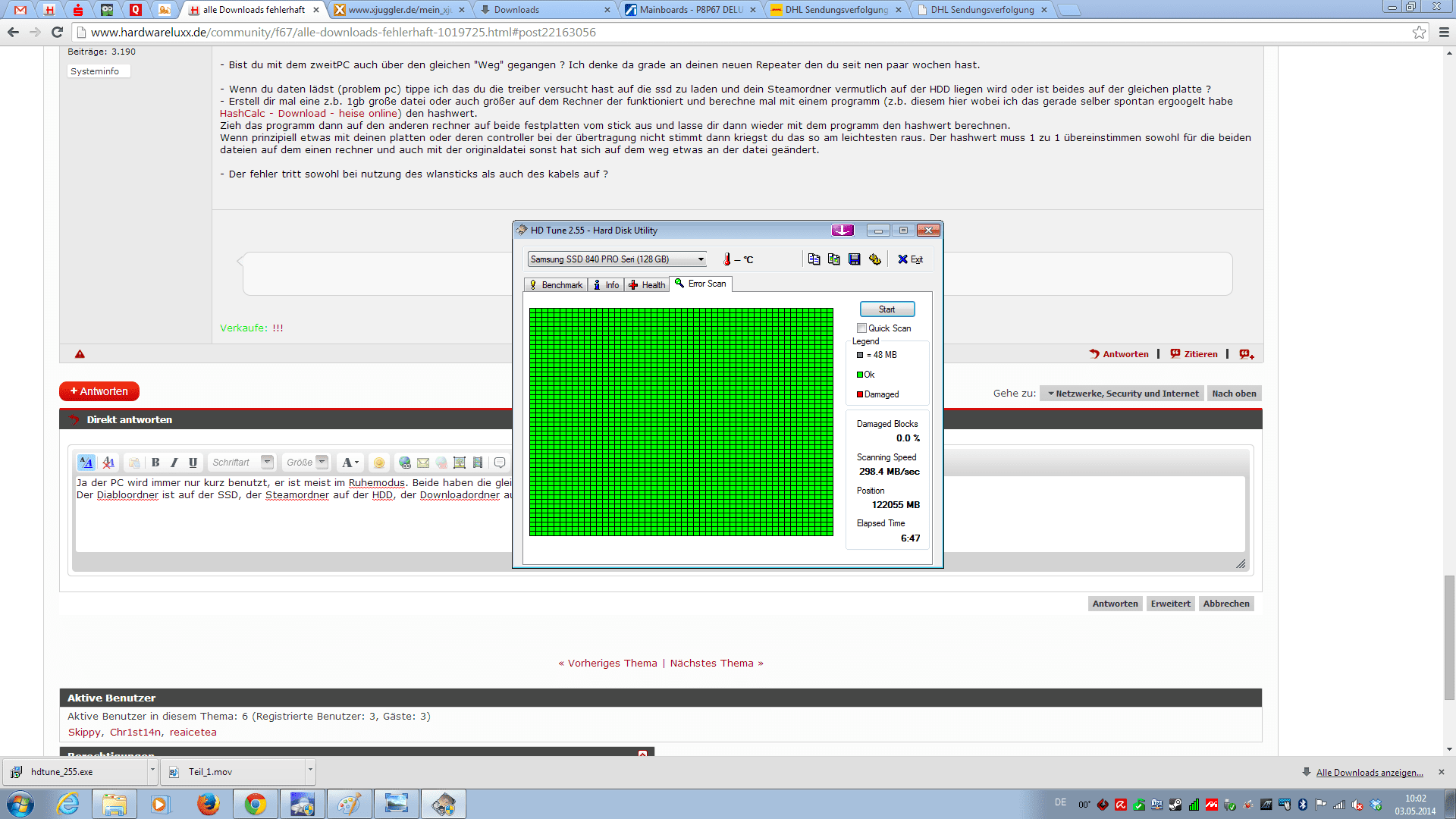This screenshot has width=1456, height=819.
Task: Open HD Tune options tools icon
Action: click(875, 259)
